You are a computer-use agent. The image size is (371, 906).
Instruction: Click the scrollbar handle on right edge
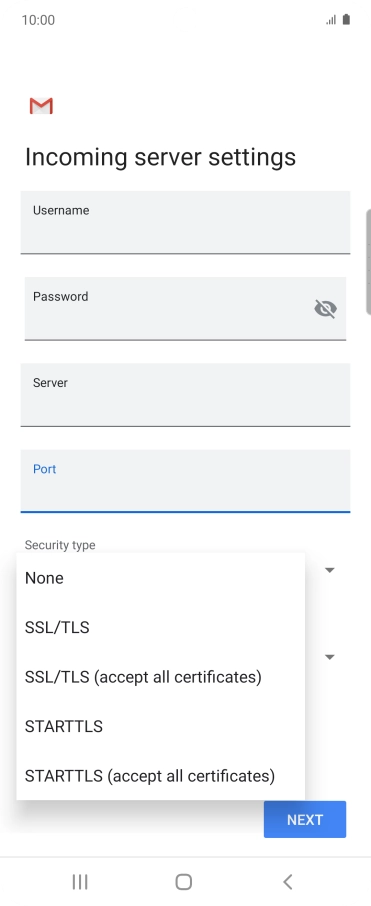369,262
